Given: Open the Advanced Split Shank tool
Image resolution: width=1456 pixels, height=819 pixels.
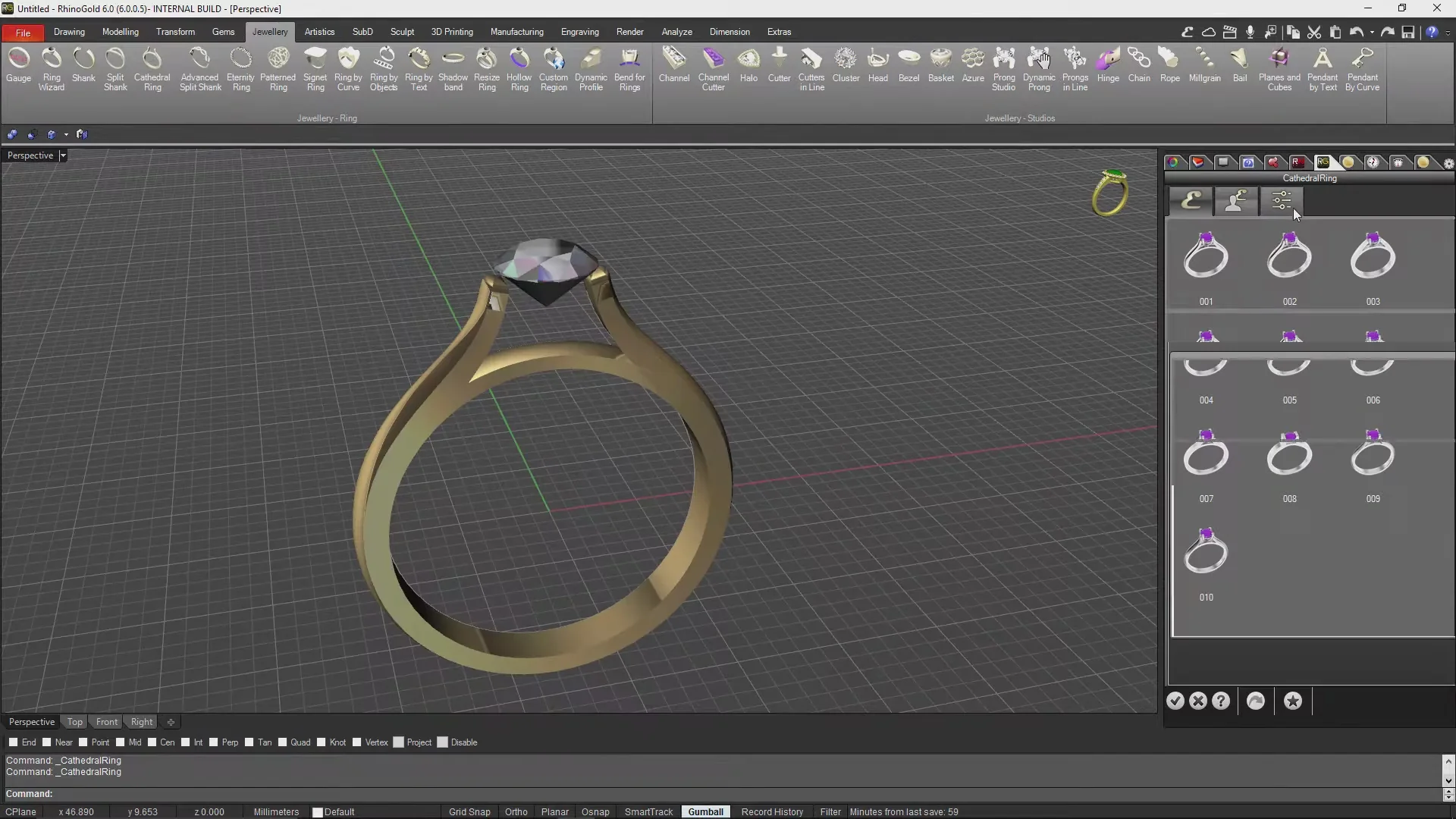Looking at the screenshot, I should point(200,69).
